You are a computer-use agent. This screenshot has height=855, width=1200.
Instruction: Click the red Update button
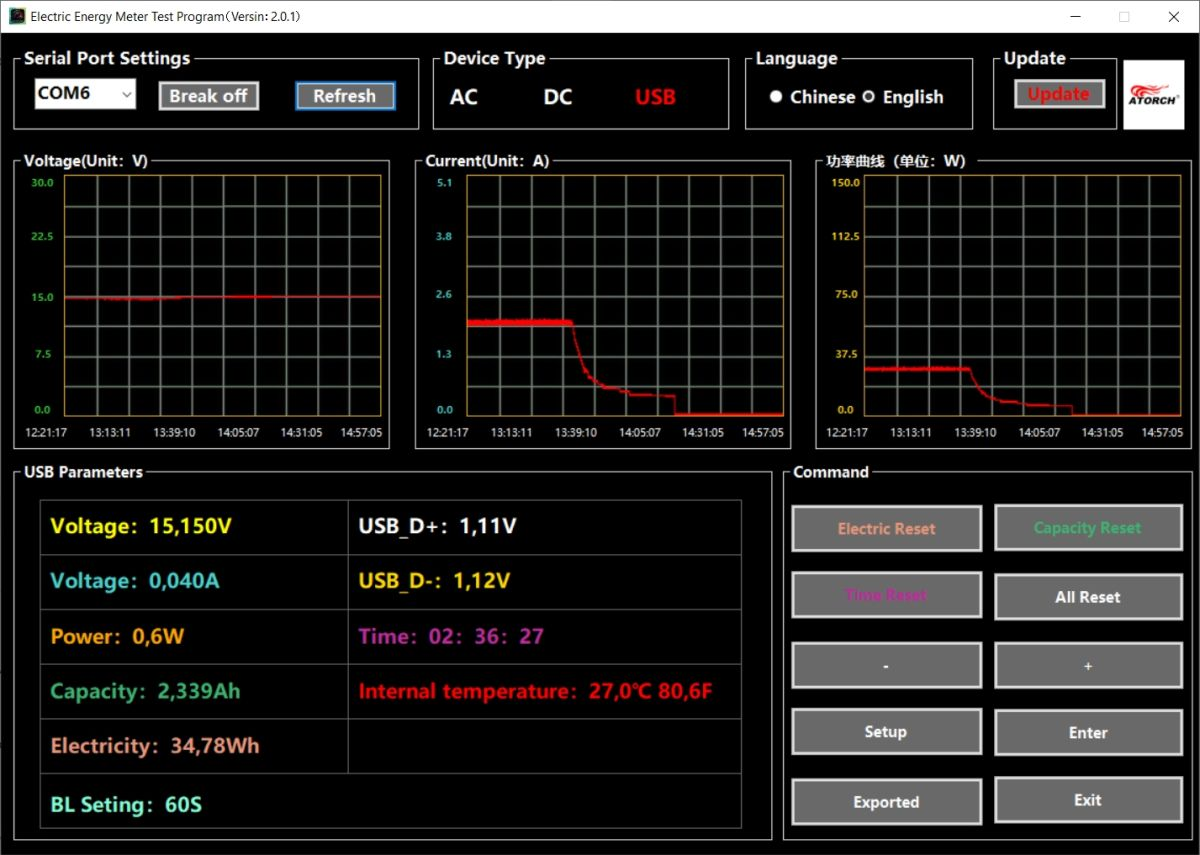click(x=1059, y=94)
